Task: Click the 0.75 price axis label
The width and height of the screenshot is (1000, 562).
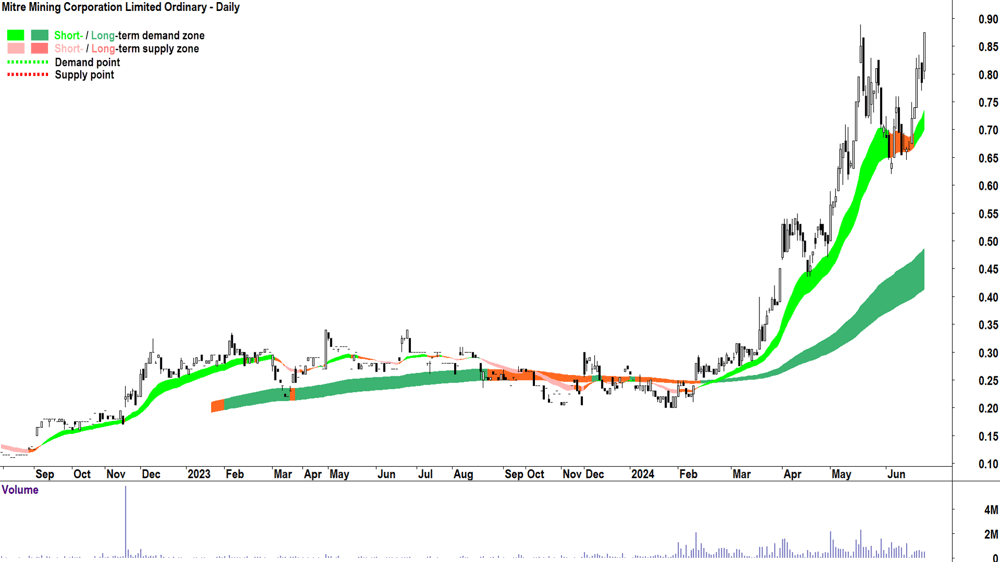Action: click(x=988, y=103)
